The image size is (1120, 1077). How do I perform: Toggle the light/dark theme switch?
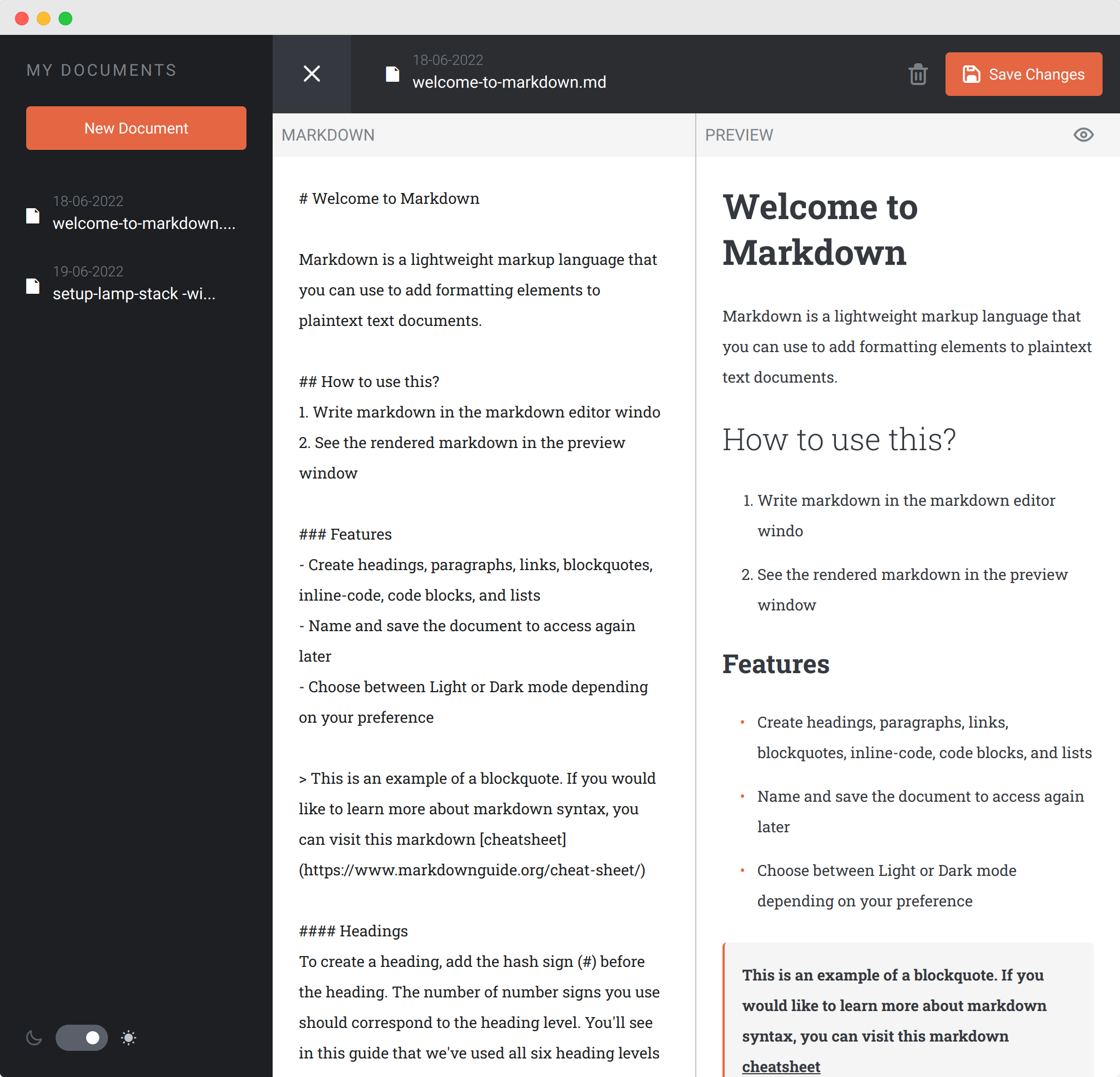[x=82, y=1038]
